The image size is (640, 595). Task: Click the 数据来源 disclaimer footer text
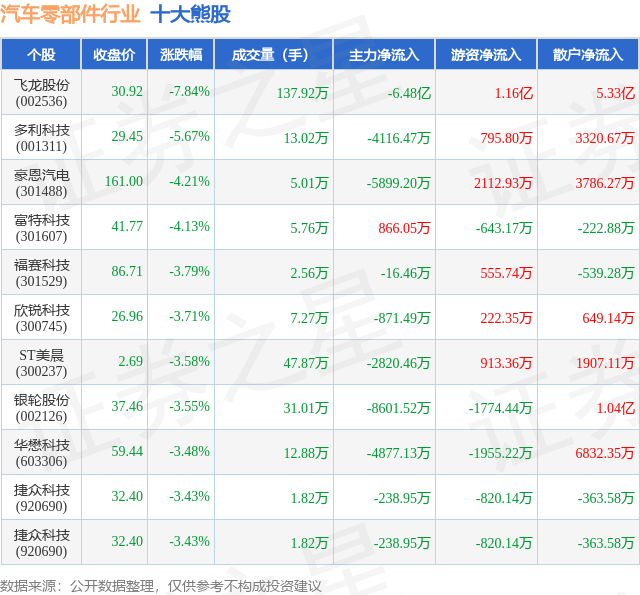coord(160,586)
